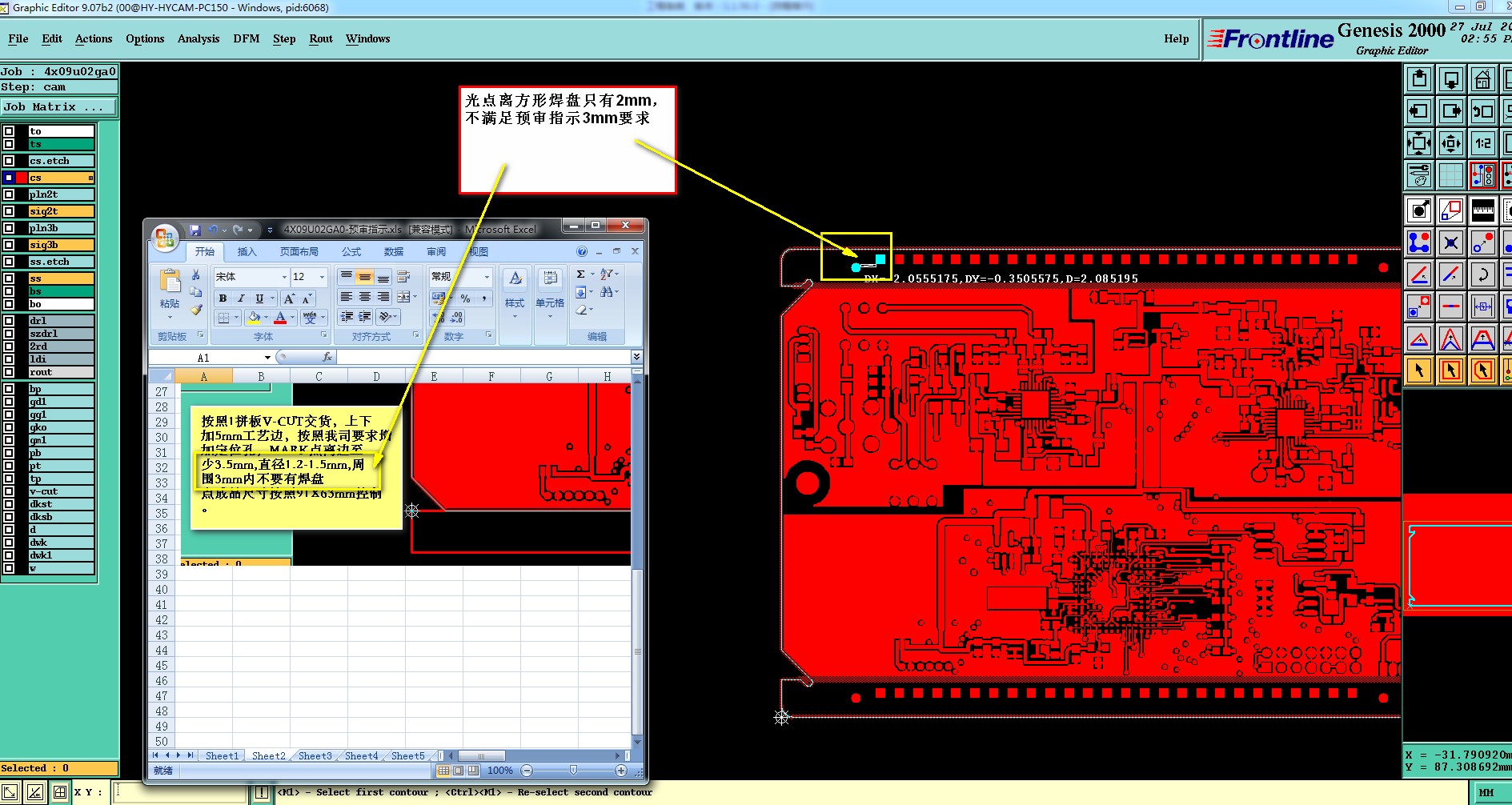Open Excel number format dropdown
This screenshot has height=805, width=1512.
point(487,277)
